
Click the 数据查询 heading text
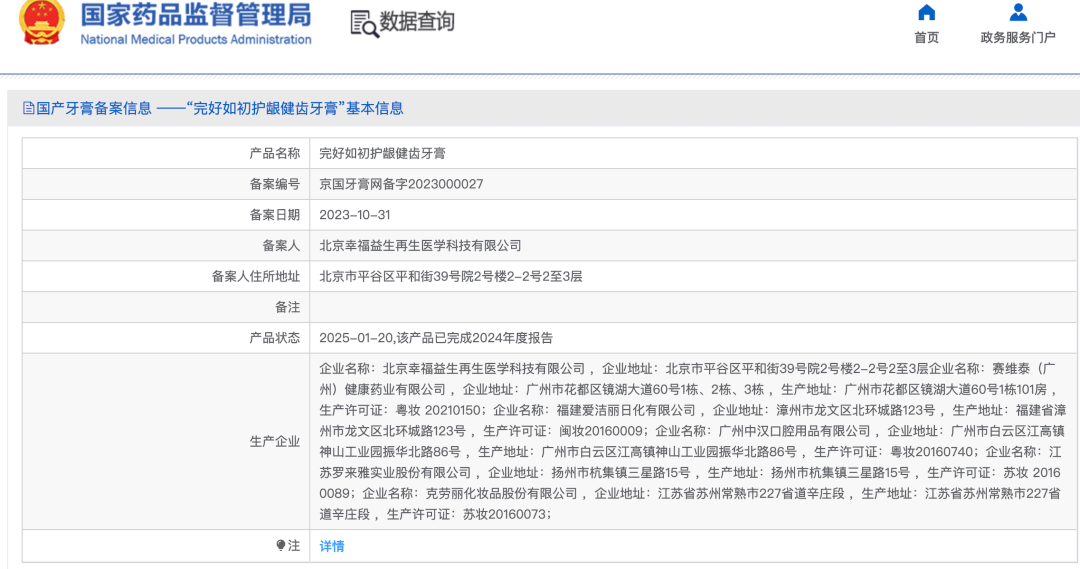point(418,22)
